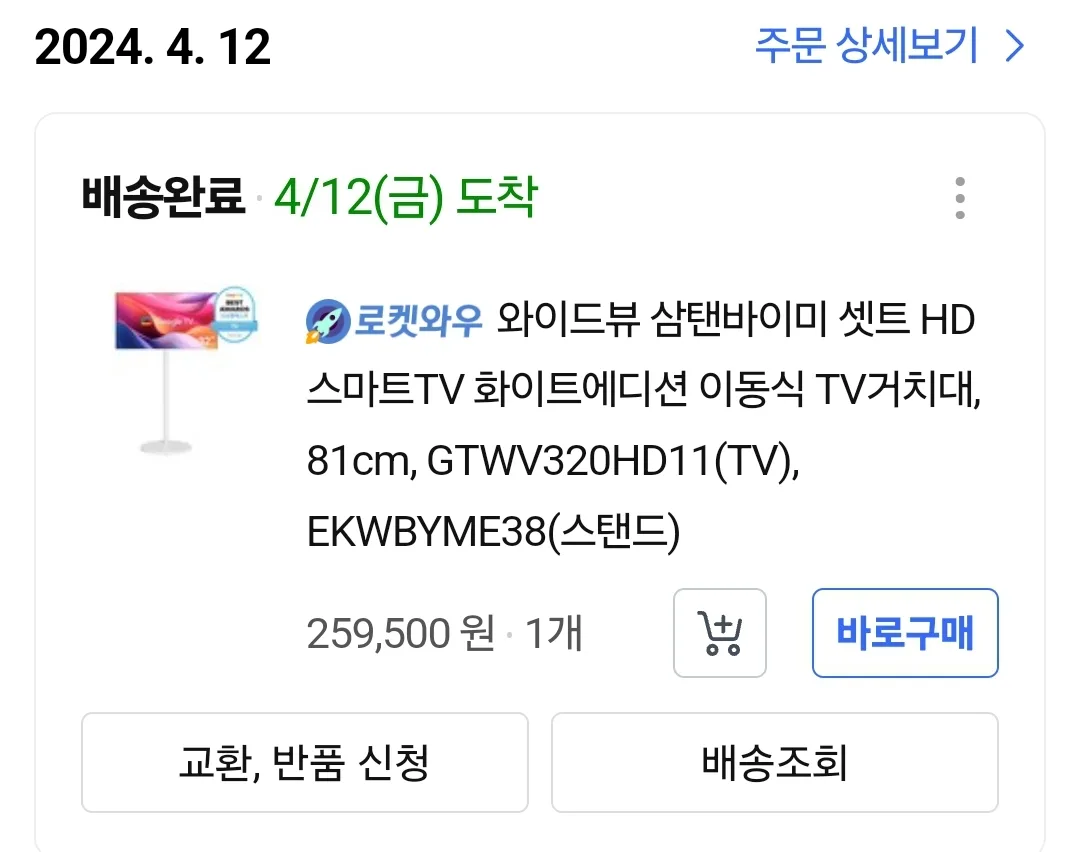Tap the 1개 quantity label
This screenshot has height=852, width=1080.
[554, 634]
